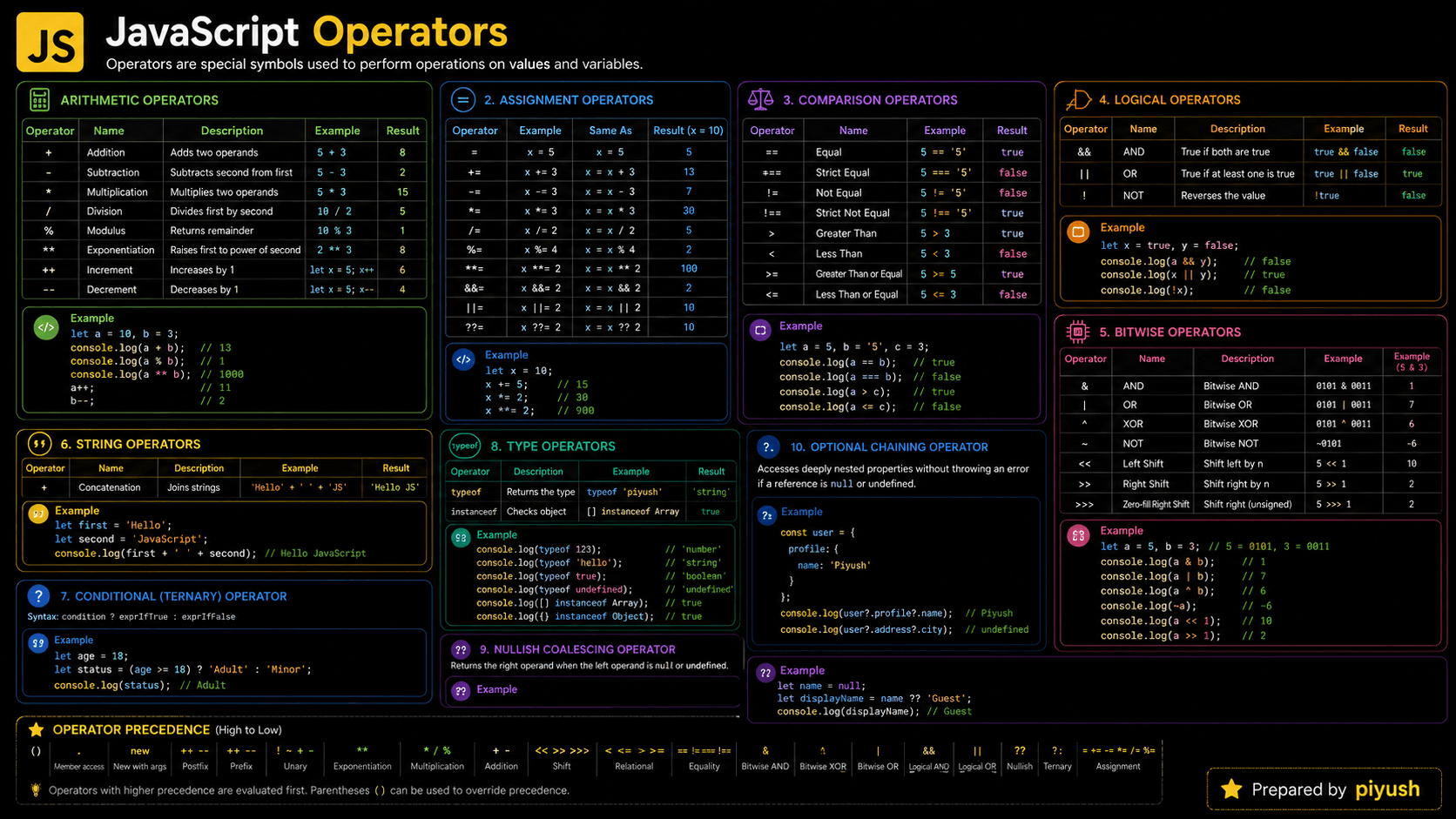Click the equals-sign icon beside Assignment Operators

462,100
